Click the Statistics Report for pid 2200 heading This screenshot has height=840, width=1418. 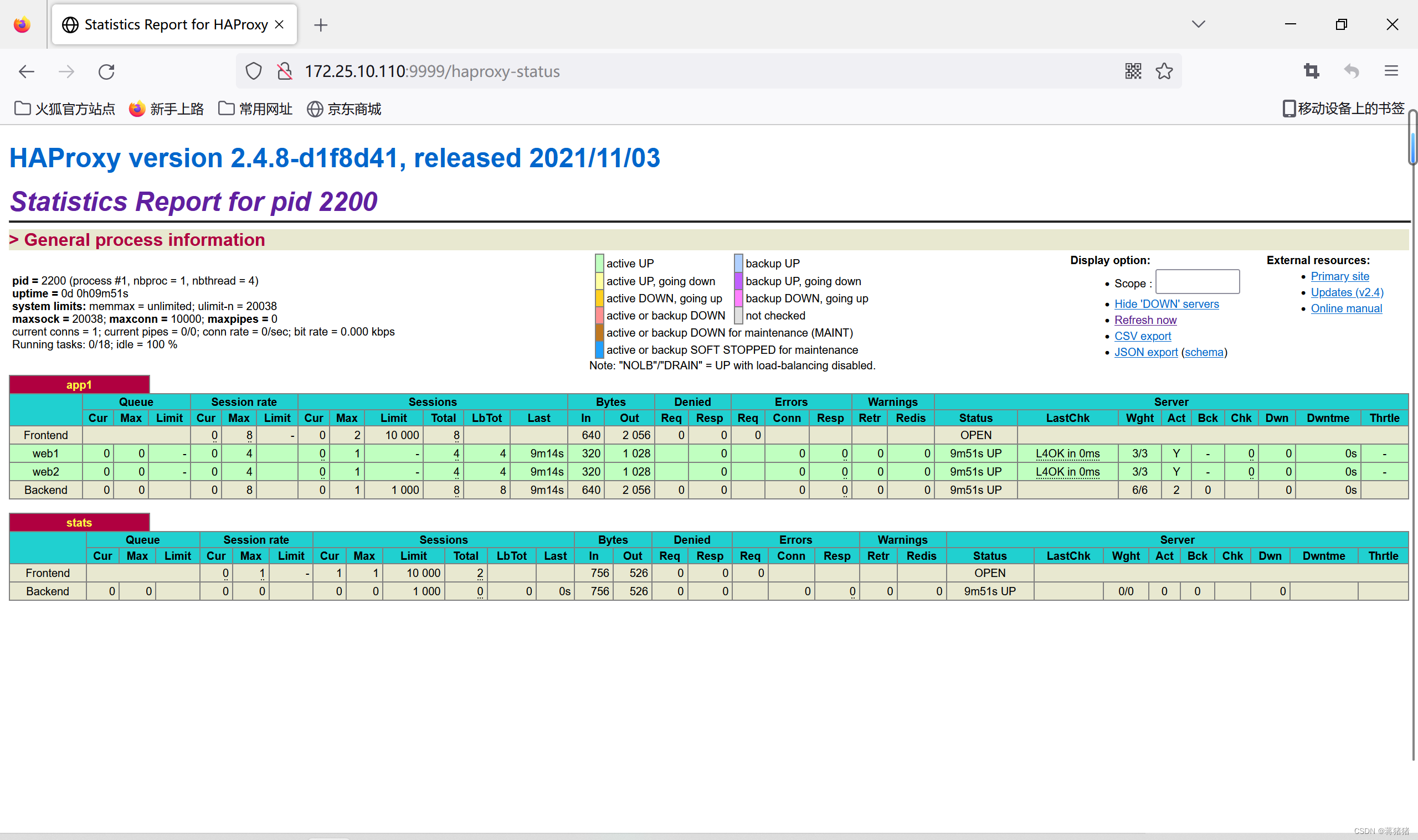(x=194, y=202)
